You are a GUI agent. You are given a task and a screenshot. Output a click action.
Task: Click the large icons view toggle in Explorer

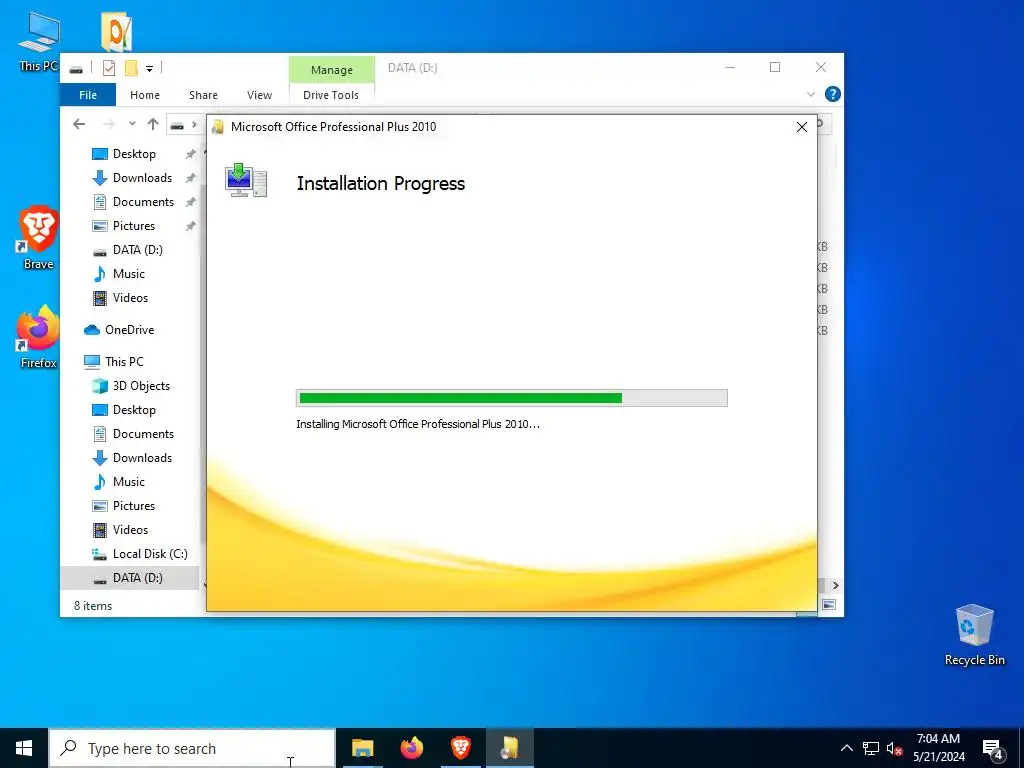click(x=829, y=605)
